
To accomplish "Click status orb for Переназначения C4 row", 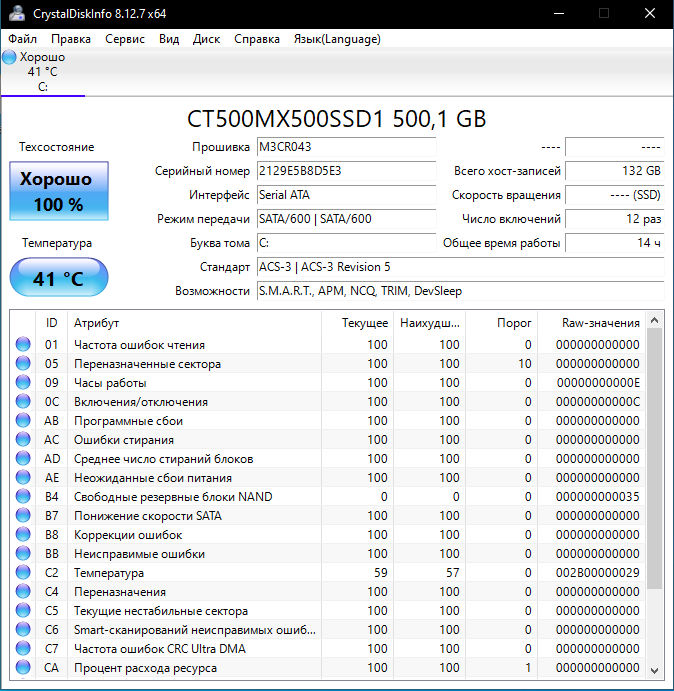I will [23, 591].
